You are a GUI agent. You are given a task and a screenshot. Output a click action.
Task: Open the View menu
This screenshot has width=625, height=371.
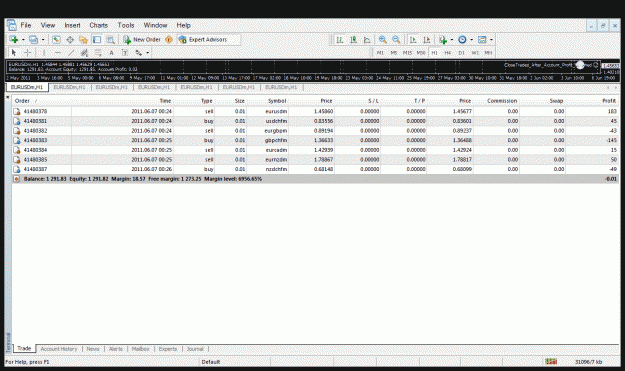[x=48, y=25]
